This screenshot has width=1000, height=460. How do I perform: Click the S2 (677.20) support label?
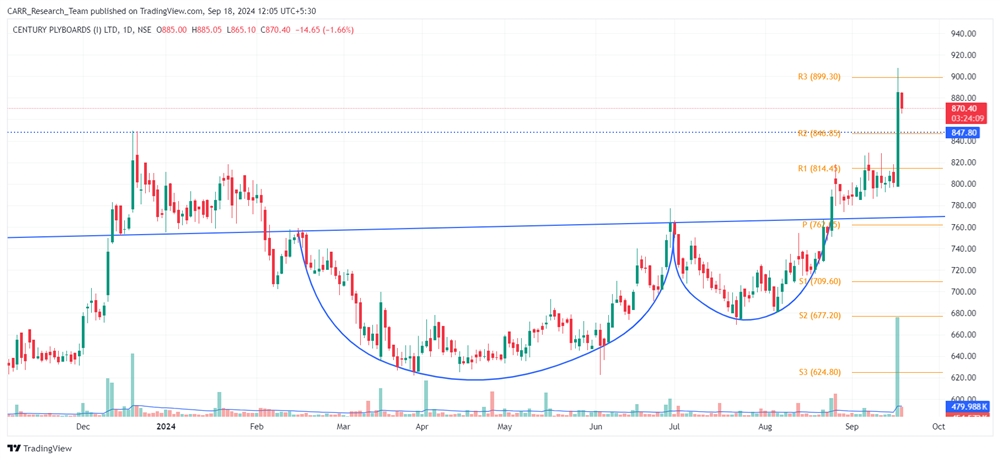coord(819,315)
